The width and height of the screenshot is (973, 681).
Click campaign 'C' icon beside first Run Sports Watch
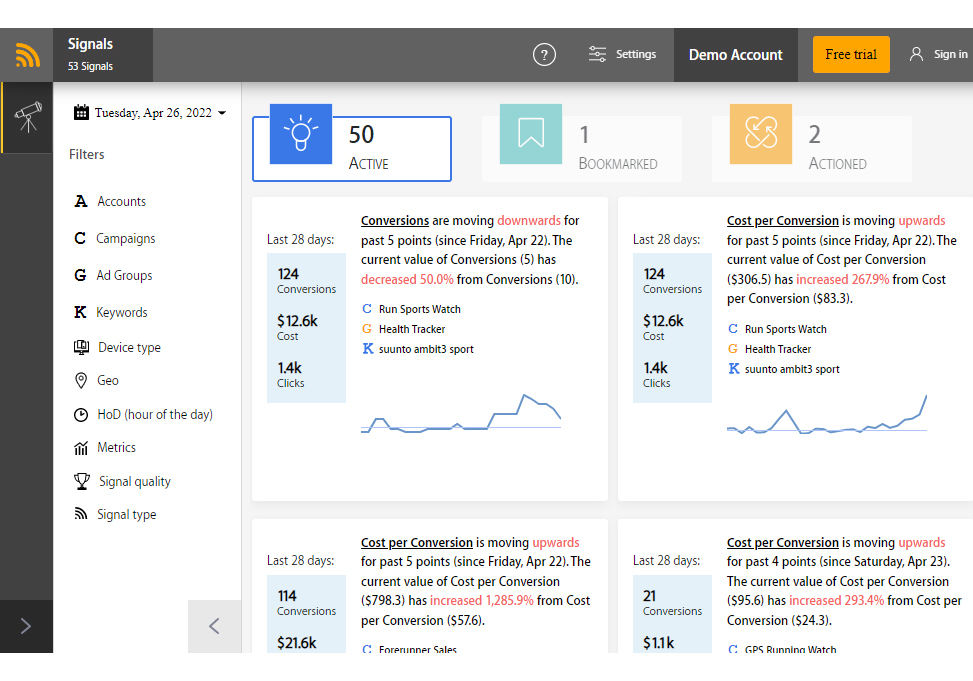point(367,309)
